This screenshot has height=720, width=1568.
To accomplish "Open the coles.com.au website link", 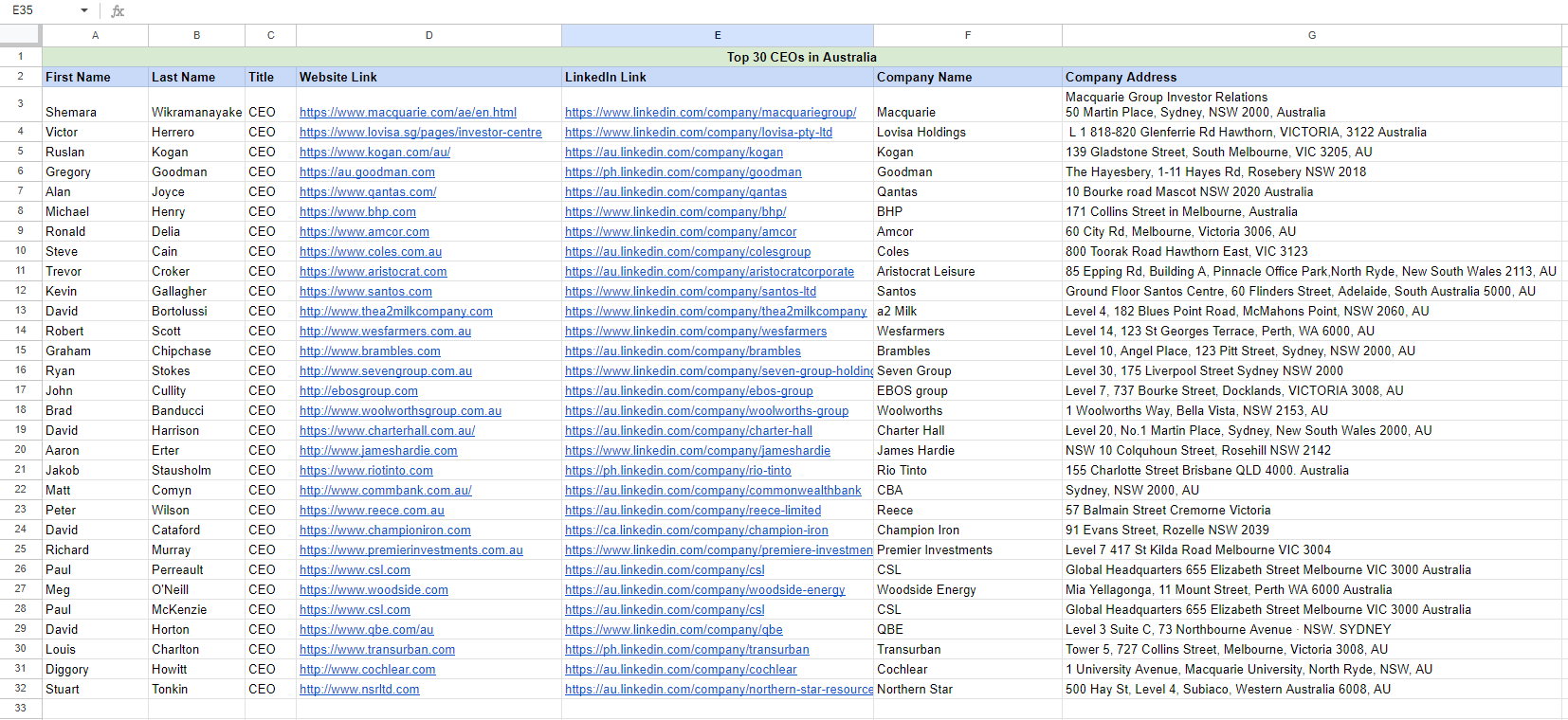I will 371,252.
